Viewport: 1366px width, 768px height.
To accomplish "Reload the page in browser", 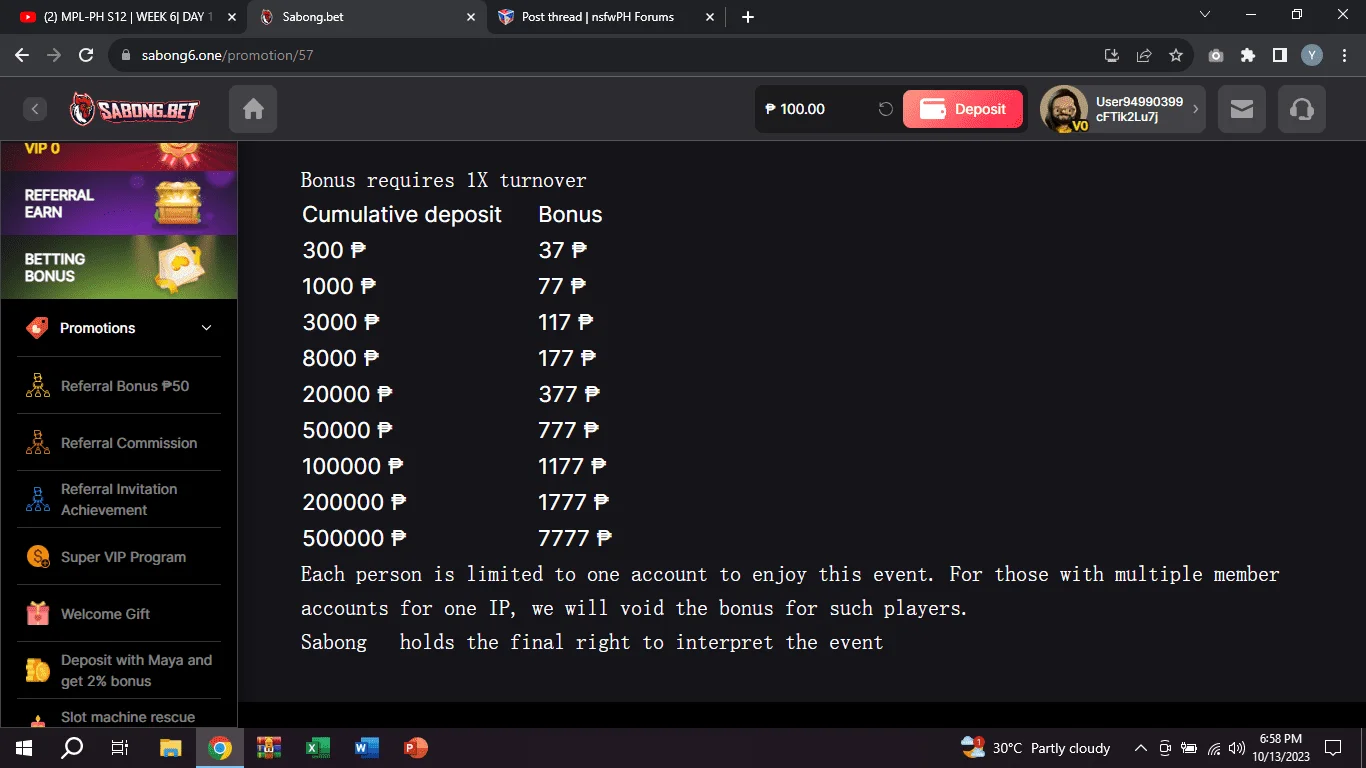I will click(x=86, y=55).
